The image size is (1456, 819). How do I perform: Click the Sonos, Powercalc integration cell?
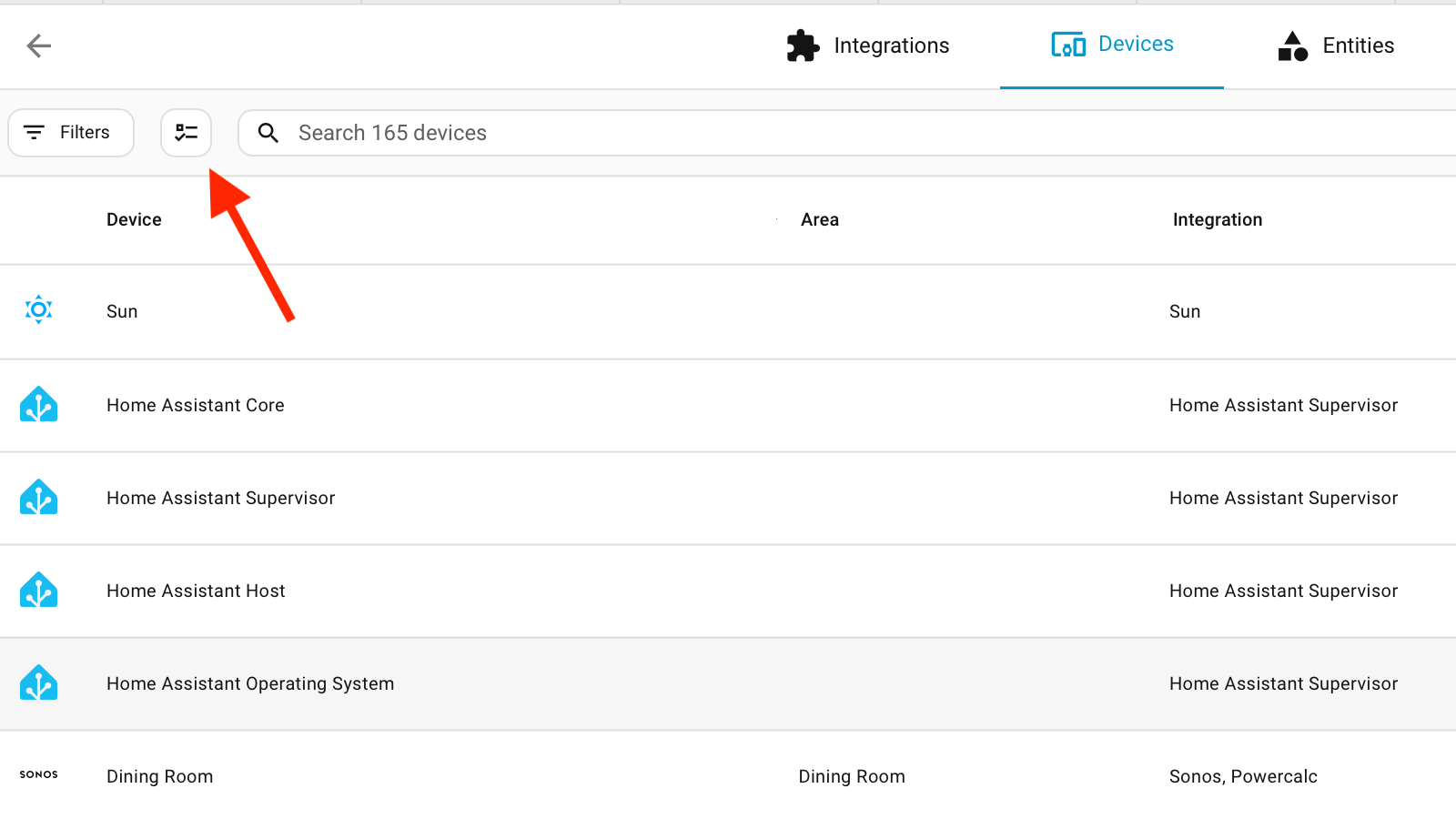(1243, 776)
